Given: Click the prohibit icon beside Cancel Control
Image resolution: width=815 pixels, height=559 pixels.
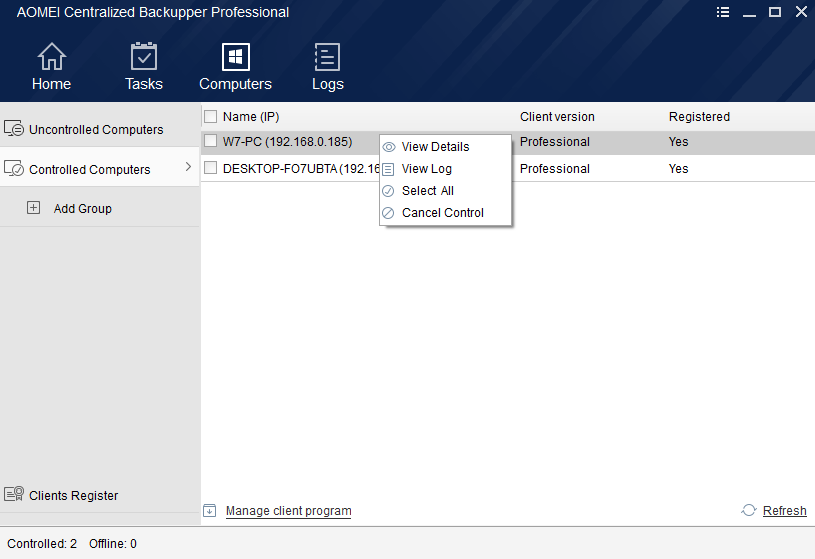Looking at the screenshot, I should pyautogui.click(x=388, y=213).
